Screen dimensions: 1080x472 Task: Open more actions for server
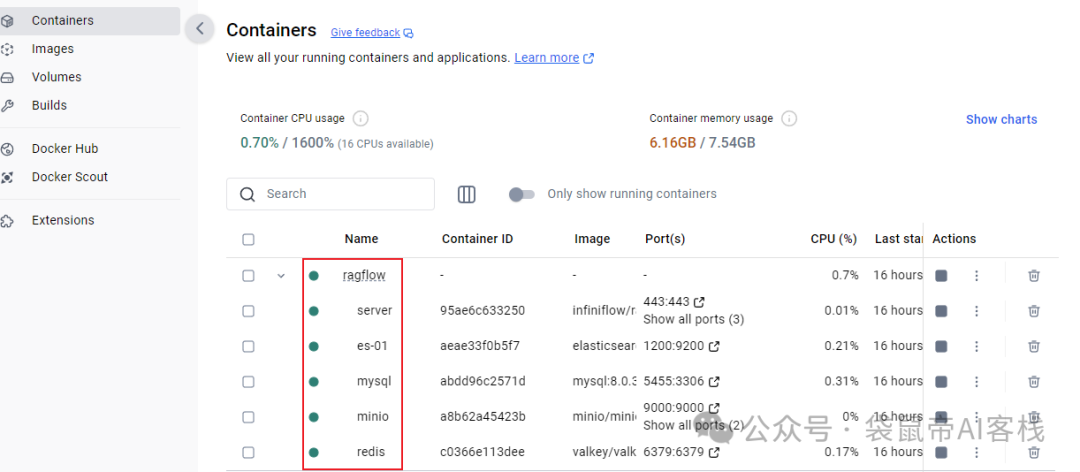pyautogui.click(x=976, y=311)
